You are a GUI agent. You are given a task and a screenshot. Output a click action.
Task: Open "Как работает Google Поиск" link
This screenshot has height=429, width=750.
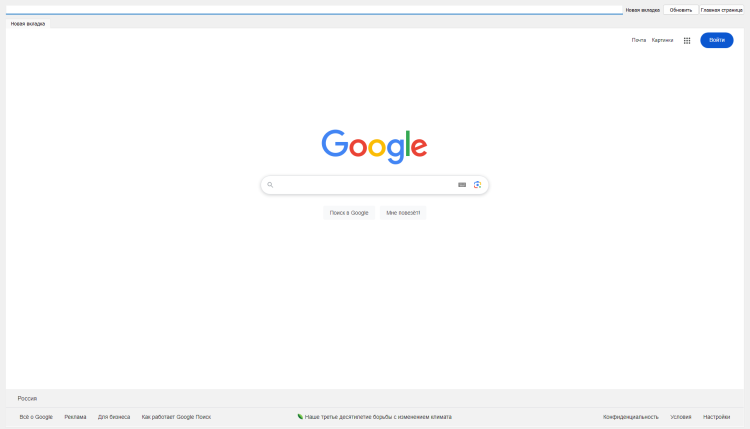176,417
